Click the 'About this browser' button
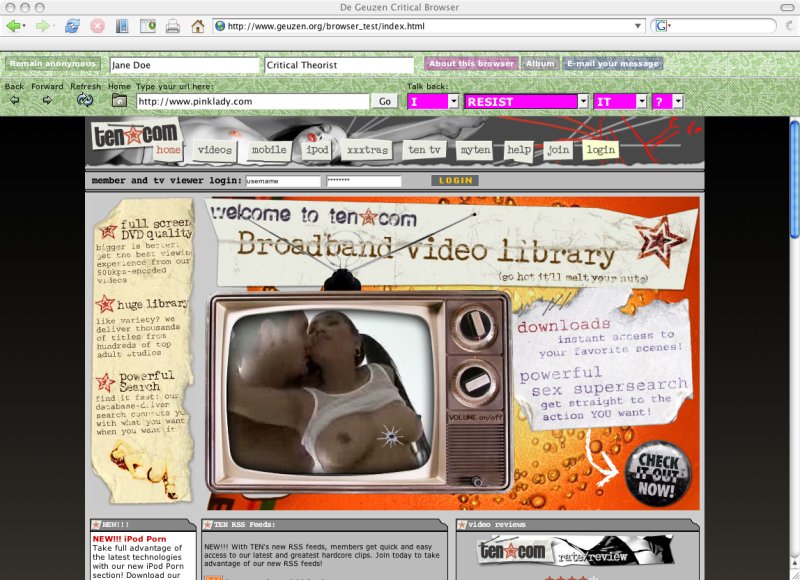This screenshot has height=580, width=800. [471, 64]
